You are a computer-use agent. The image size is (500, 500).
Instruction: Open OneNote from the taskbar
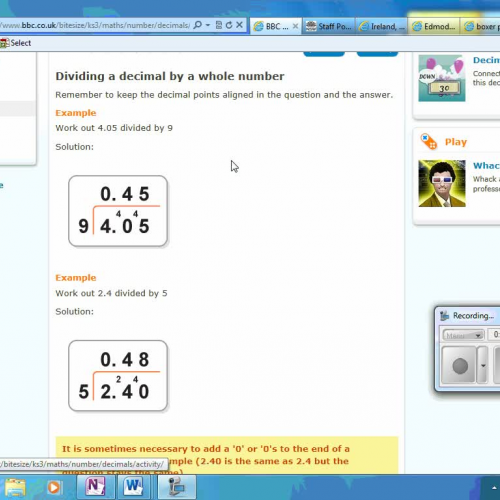(95, 487)
